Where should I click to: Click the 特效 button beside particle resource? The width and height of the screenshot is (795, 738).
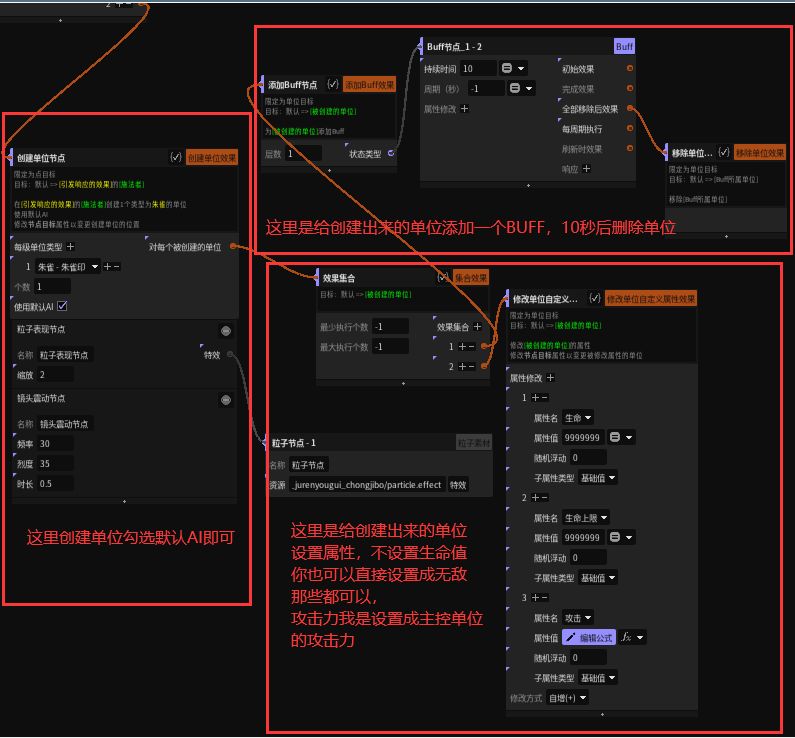tap(458, 485)
